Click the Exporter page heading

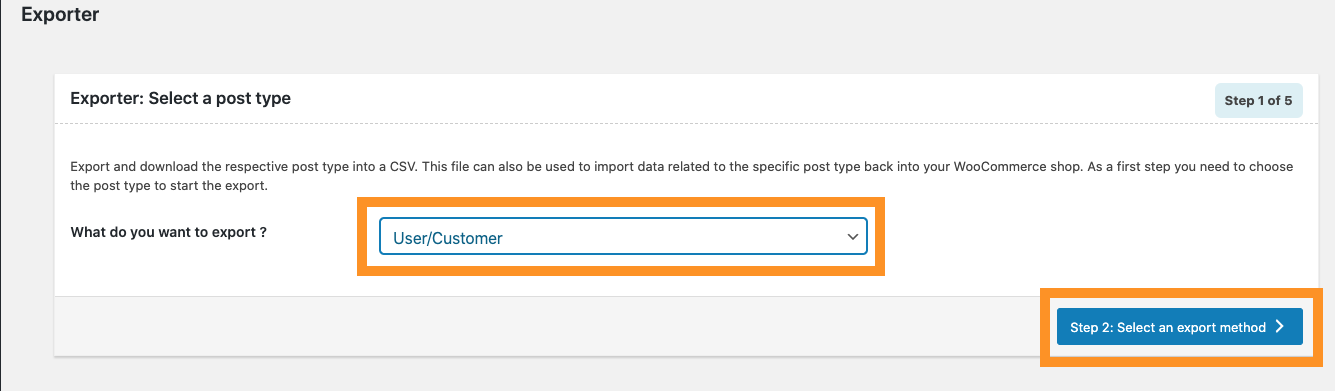[60, 15]
